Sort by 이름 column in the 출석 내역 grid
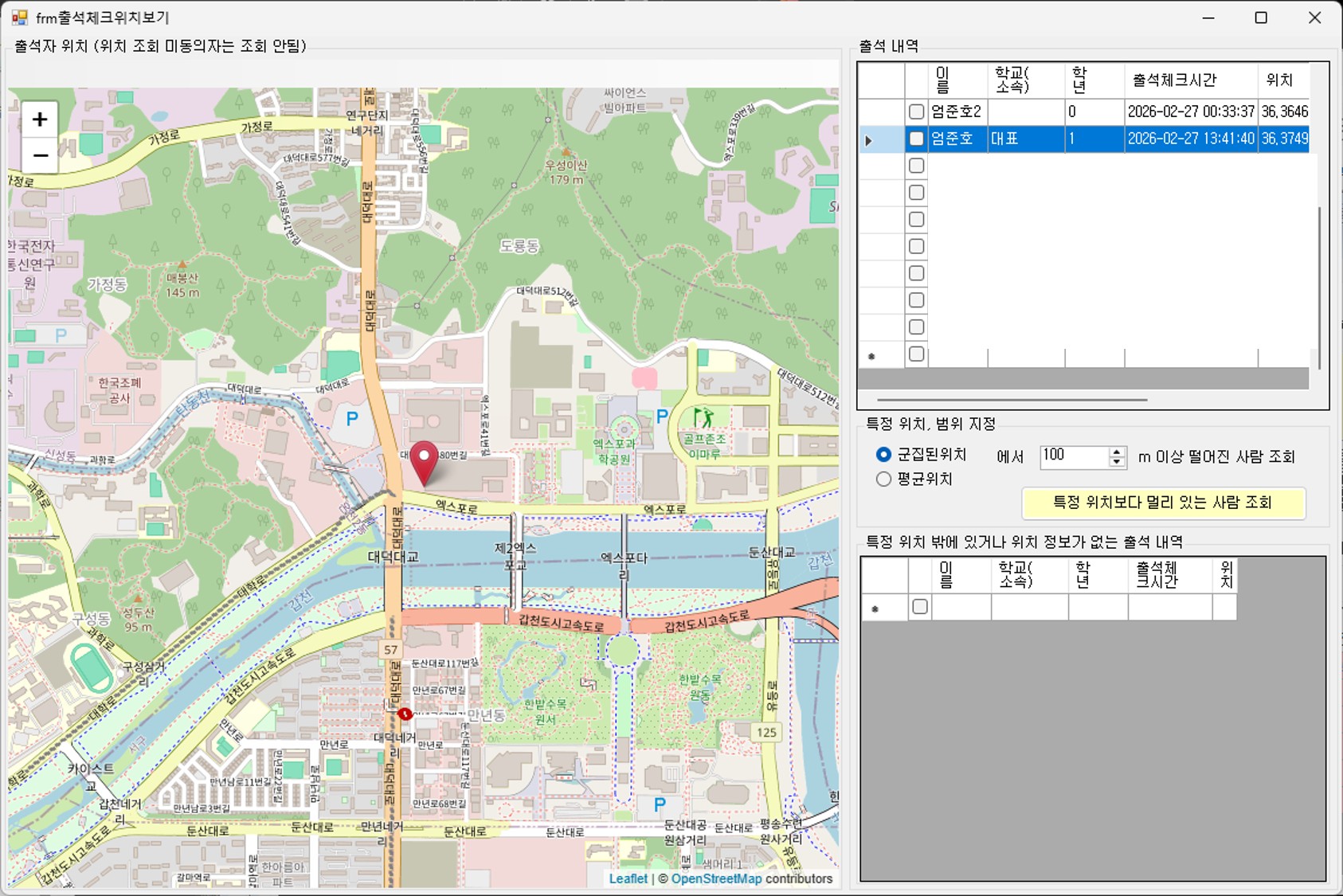1343x896 pixels. tap(957, 80)
